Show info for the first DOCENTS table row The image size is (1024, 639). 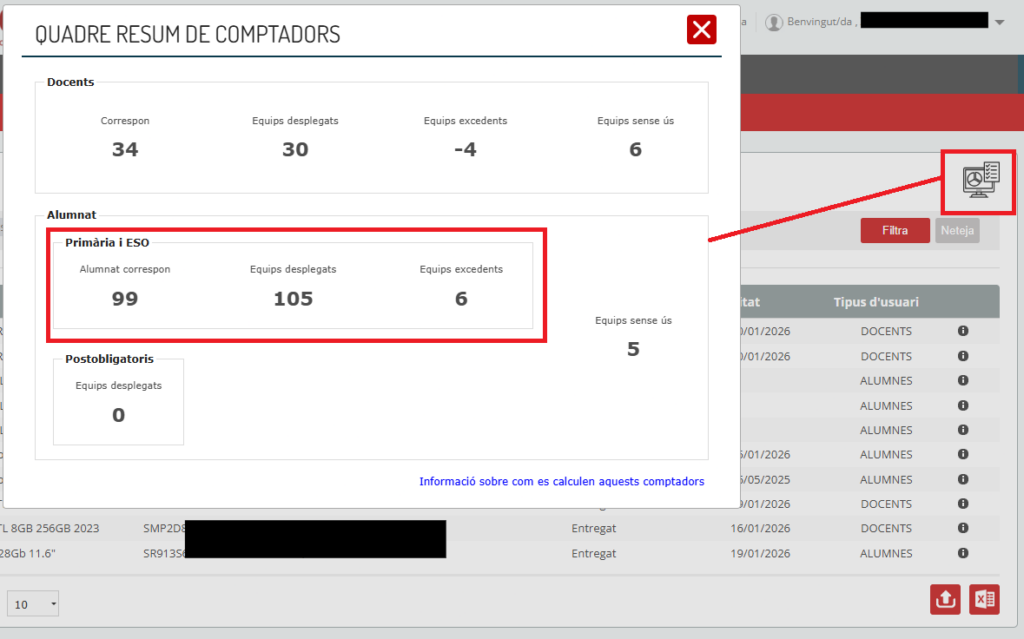(963, 330)
